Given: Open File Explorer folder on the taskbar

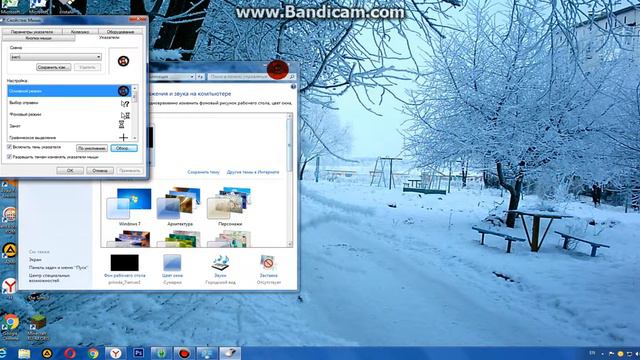Looking at the screenshot, I should point(24,353).
